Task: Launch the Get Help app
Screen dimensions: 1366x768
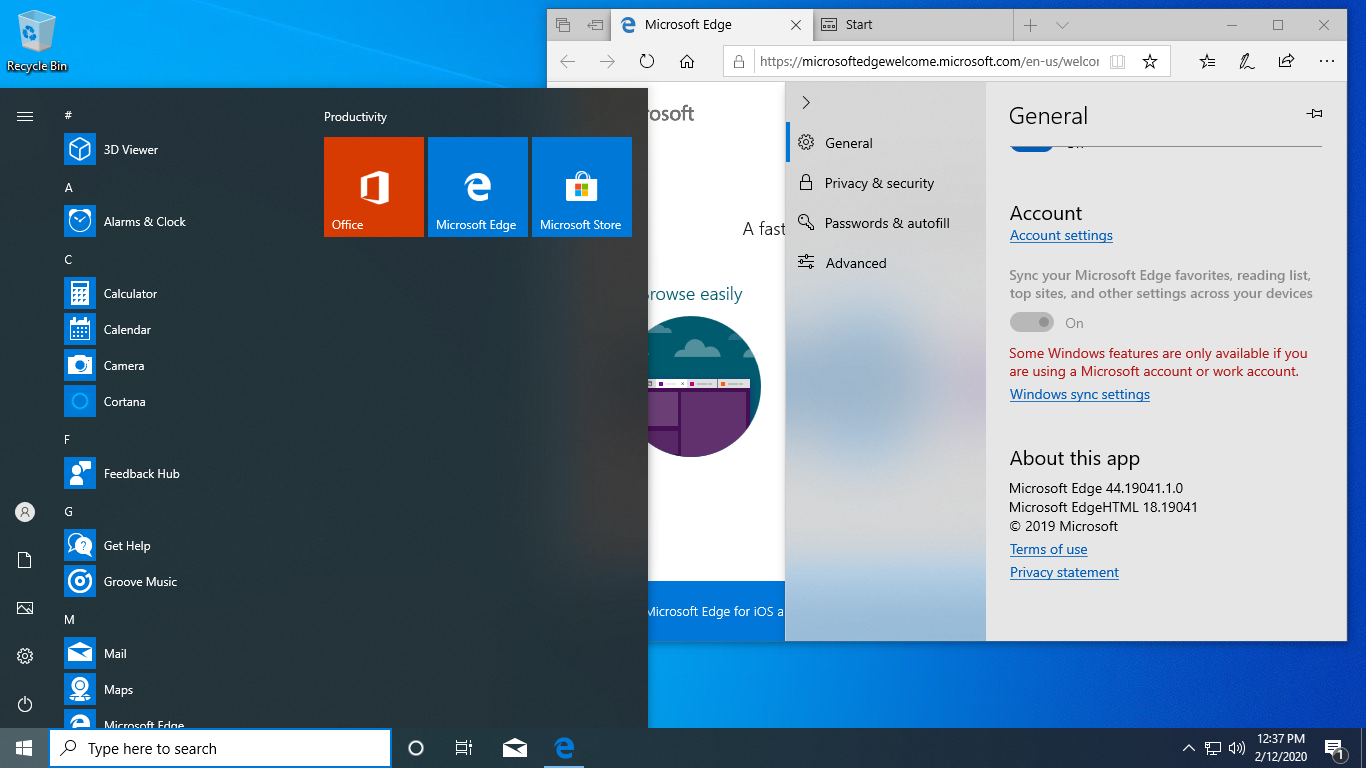Action: (180, 546)
